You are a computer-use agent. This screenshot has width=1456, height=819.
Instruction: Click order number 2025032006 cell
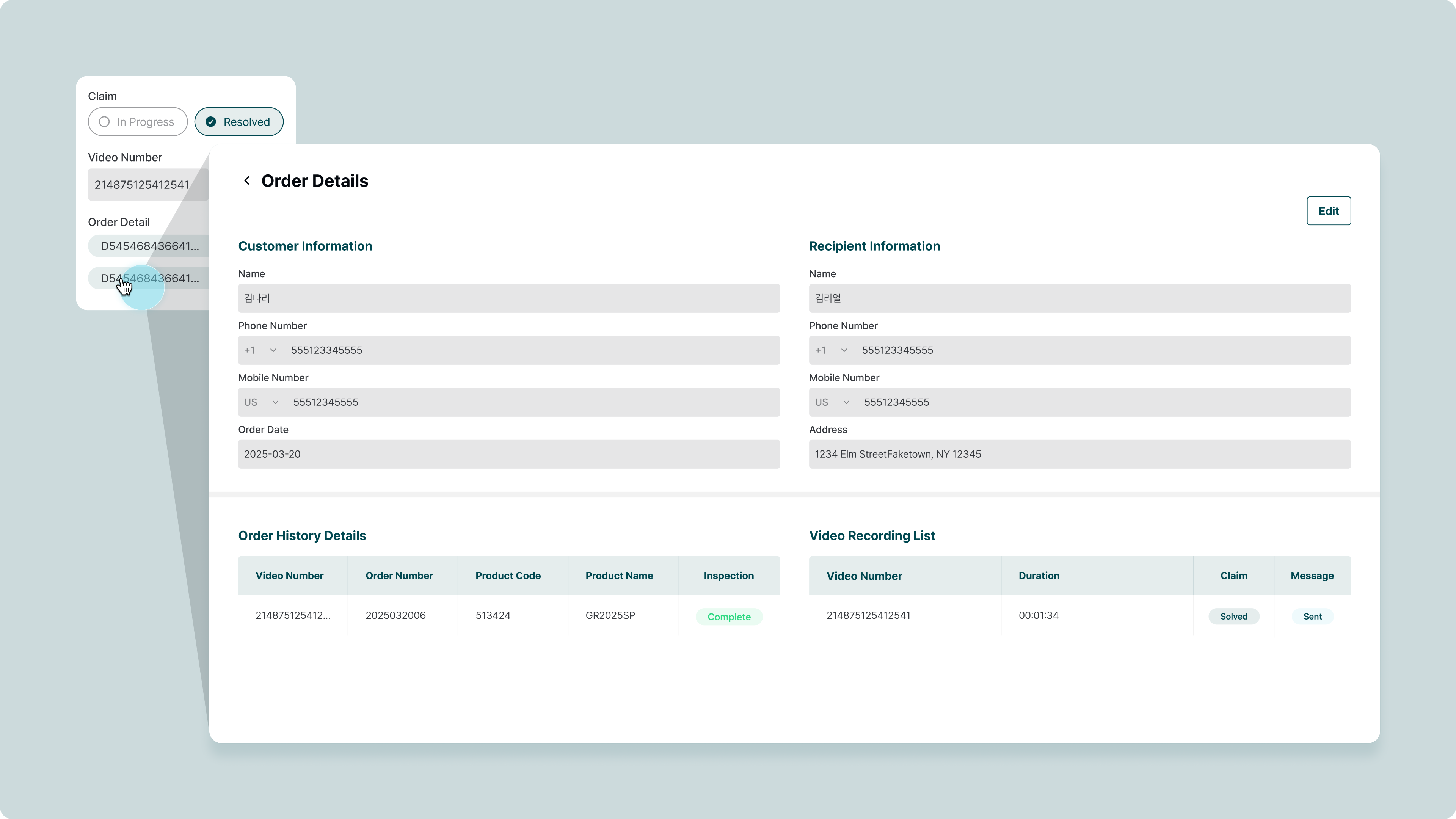(395, 615)
